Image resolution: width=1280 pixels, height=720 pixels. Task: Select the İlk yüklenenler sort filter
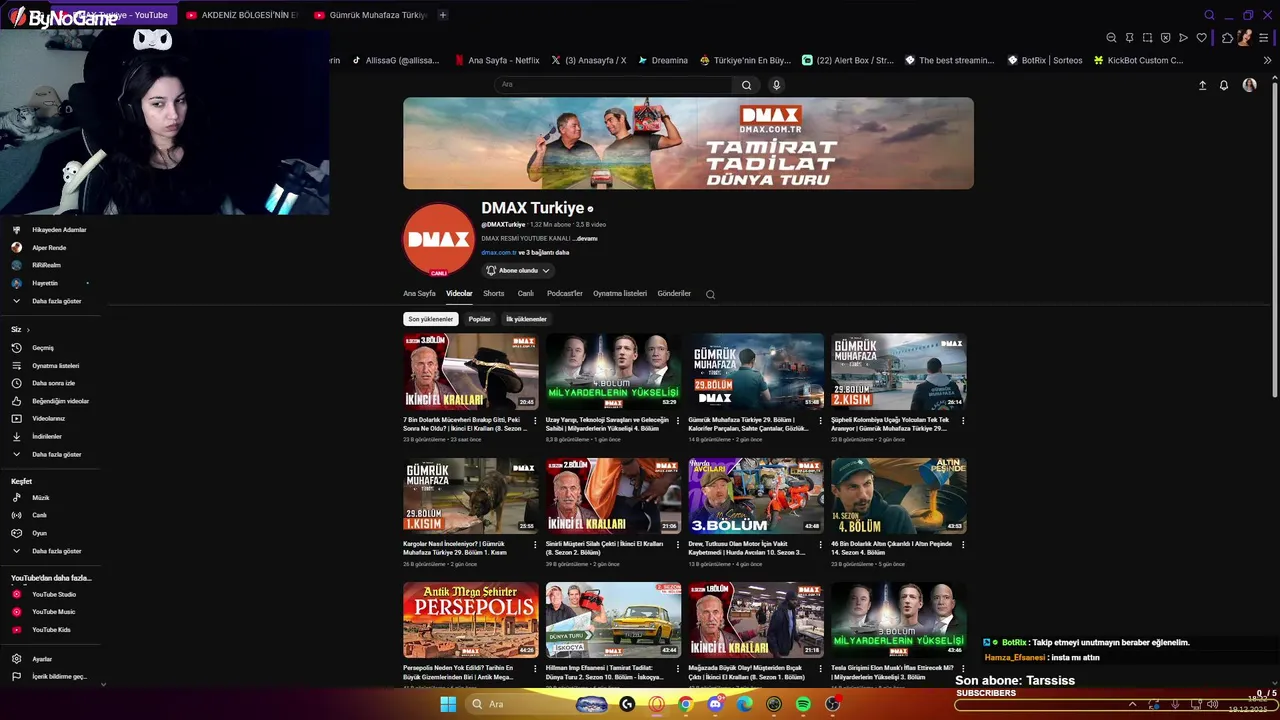[x=526, y=319]
